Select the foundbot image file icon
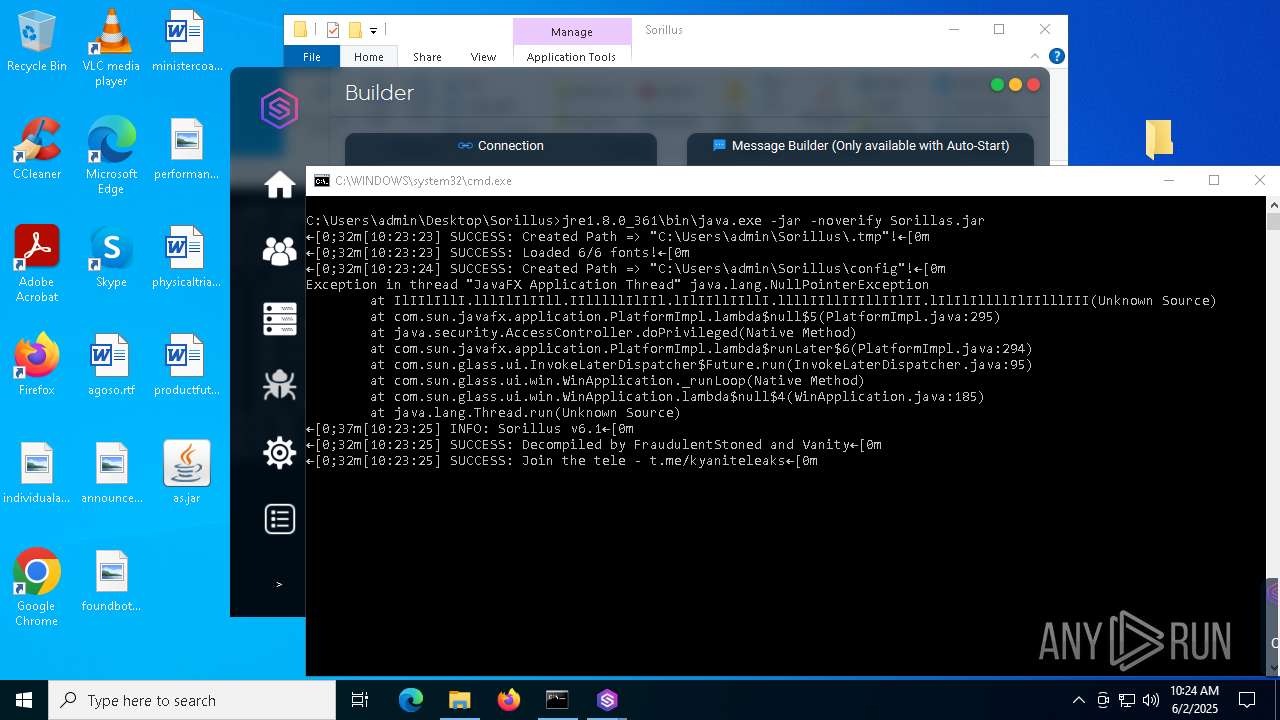 pyautogui.click(x=111, y=581)
